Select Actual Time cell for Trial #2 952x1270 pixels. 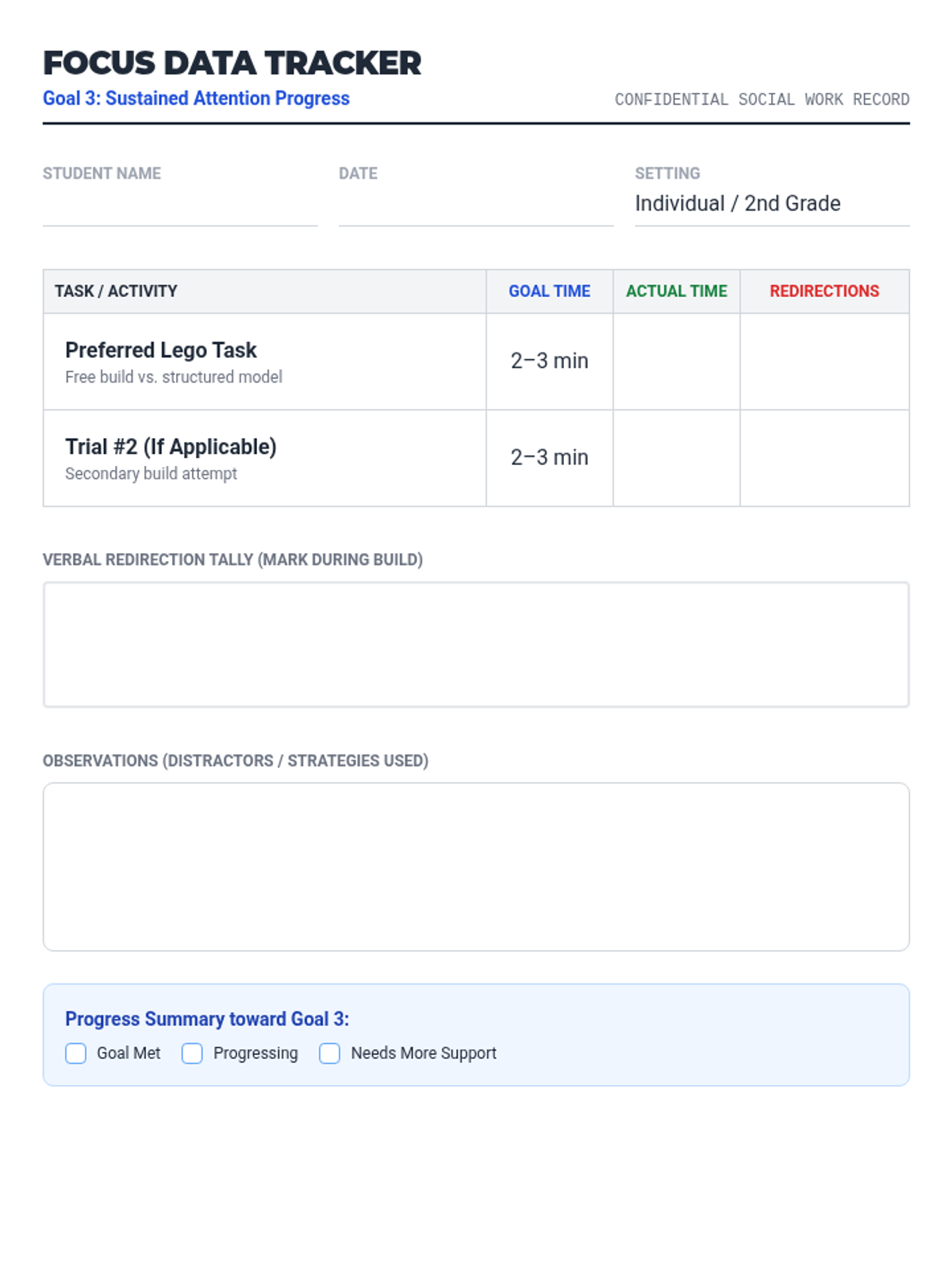(x=676, y=458)
